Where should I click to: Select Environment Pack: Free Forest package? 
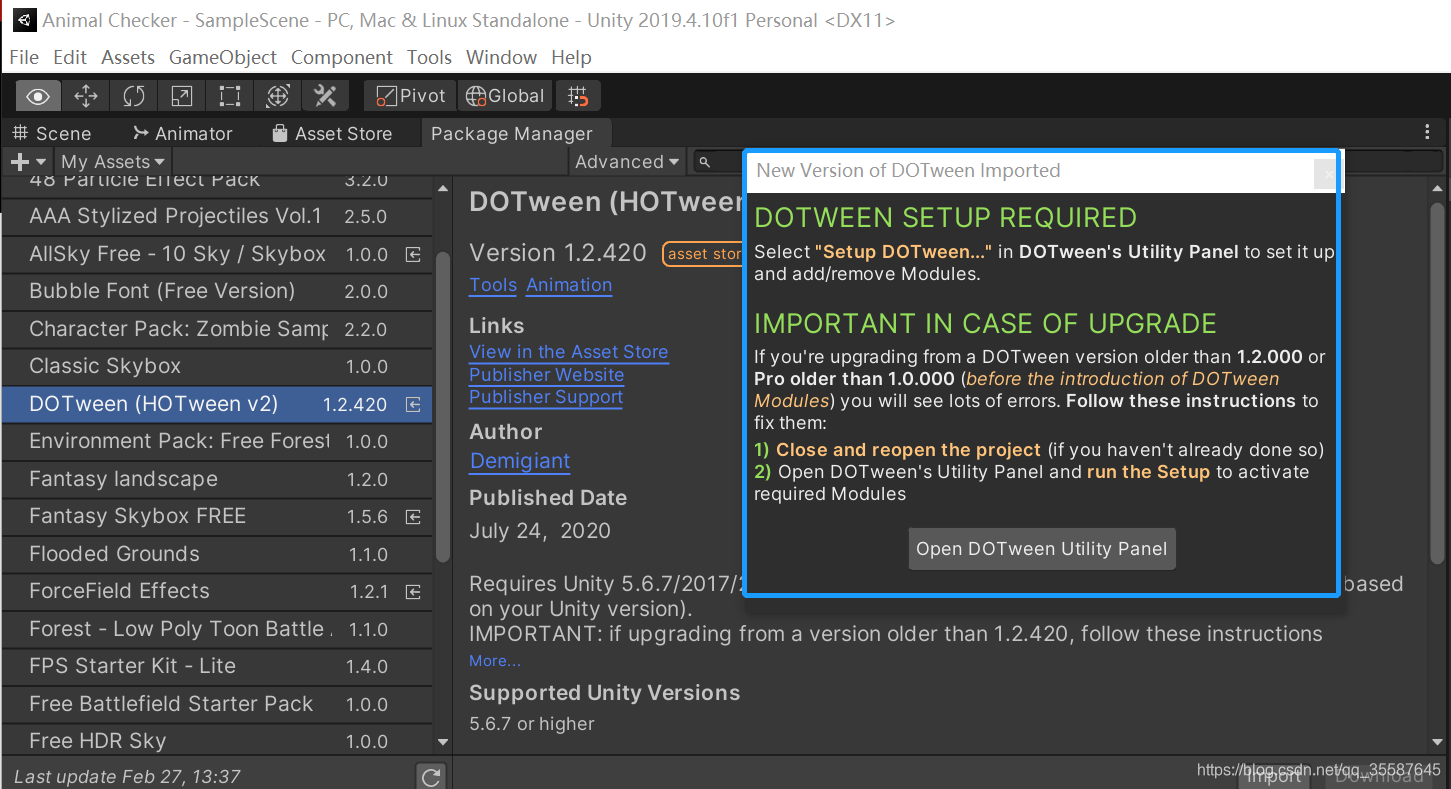[x=217, y=441]
